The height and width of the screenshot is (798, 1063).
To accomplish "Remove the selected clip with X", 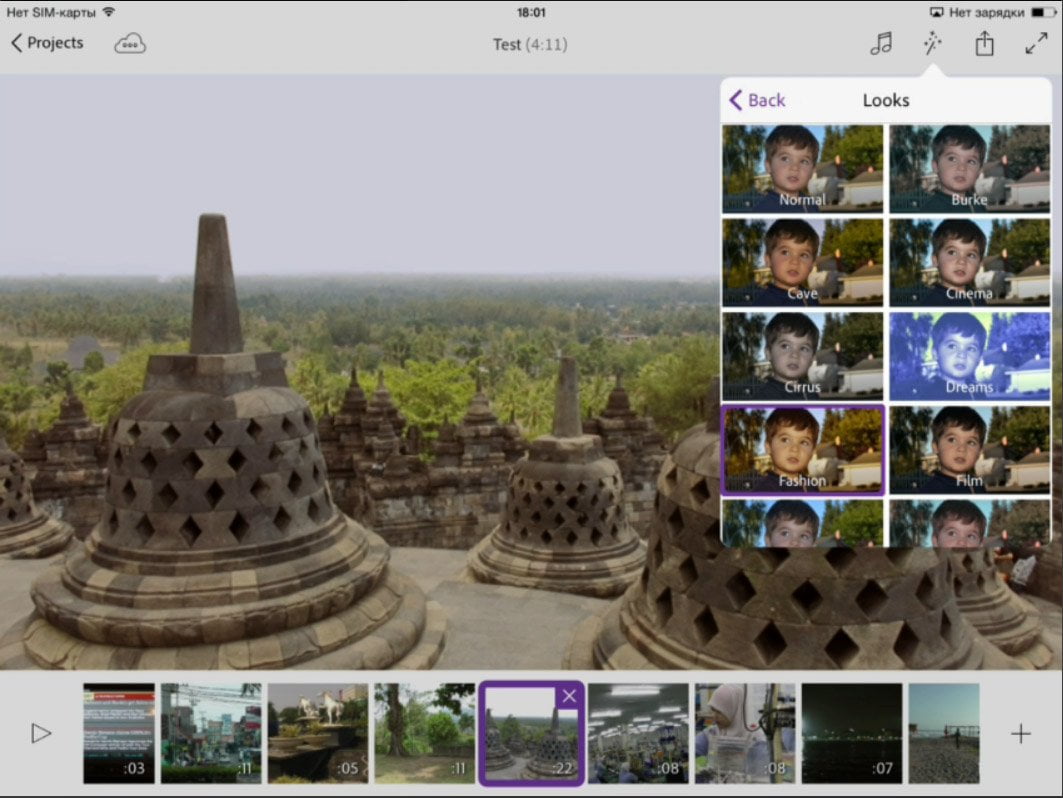I will (x=569, y=696).
